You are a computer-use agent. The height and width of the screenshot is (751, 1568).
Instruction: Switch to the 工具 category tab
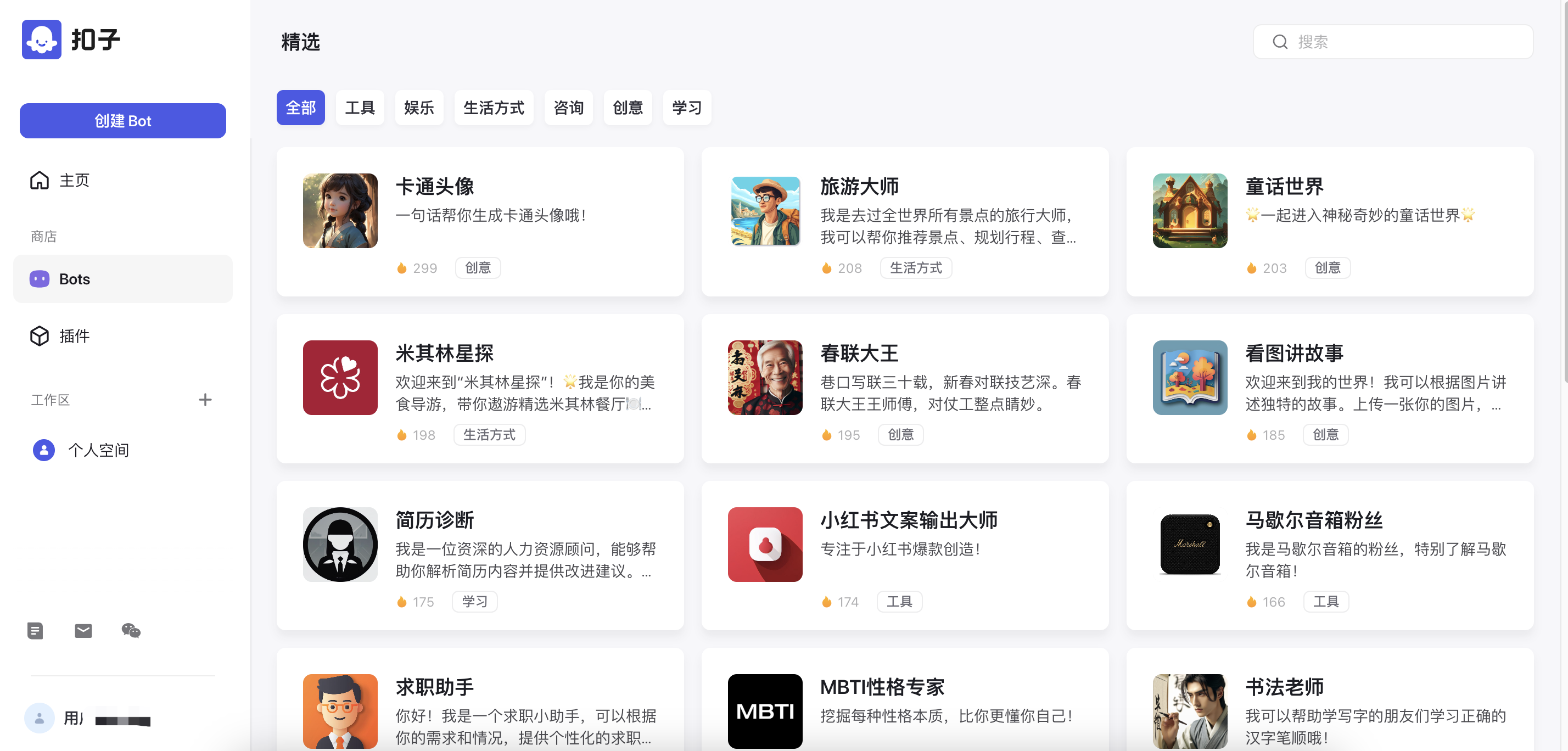(x=360, y=108)
